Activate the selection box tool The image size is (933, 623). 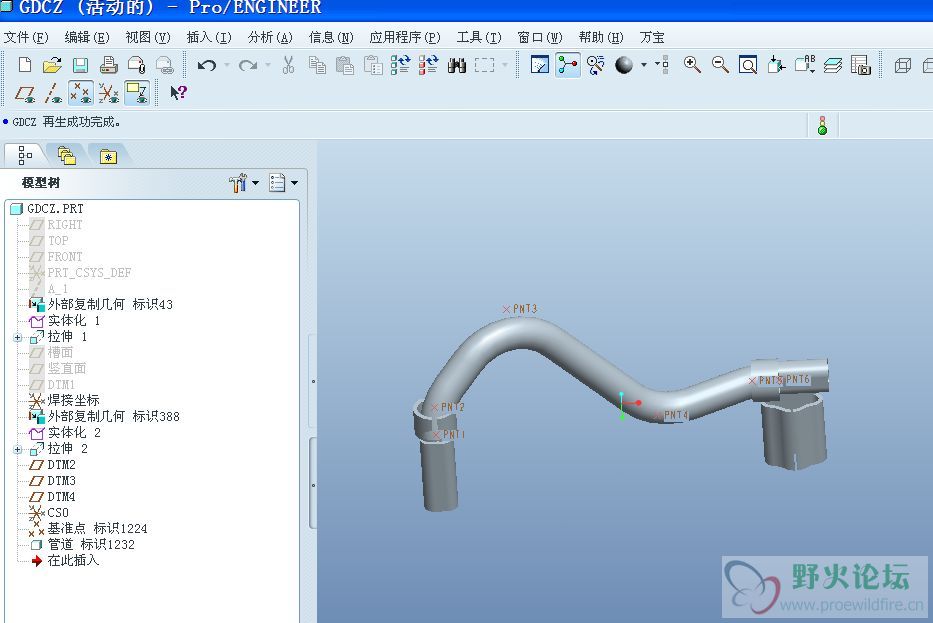(x=484, y=65)
